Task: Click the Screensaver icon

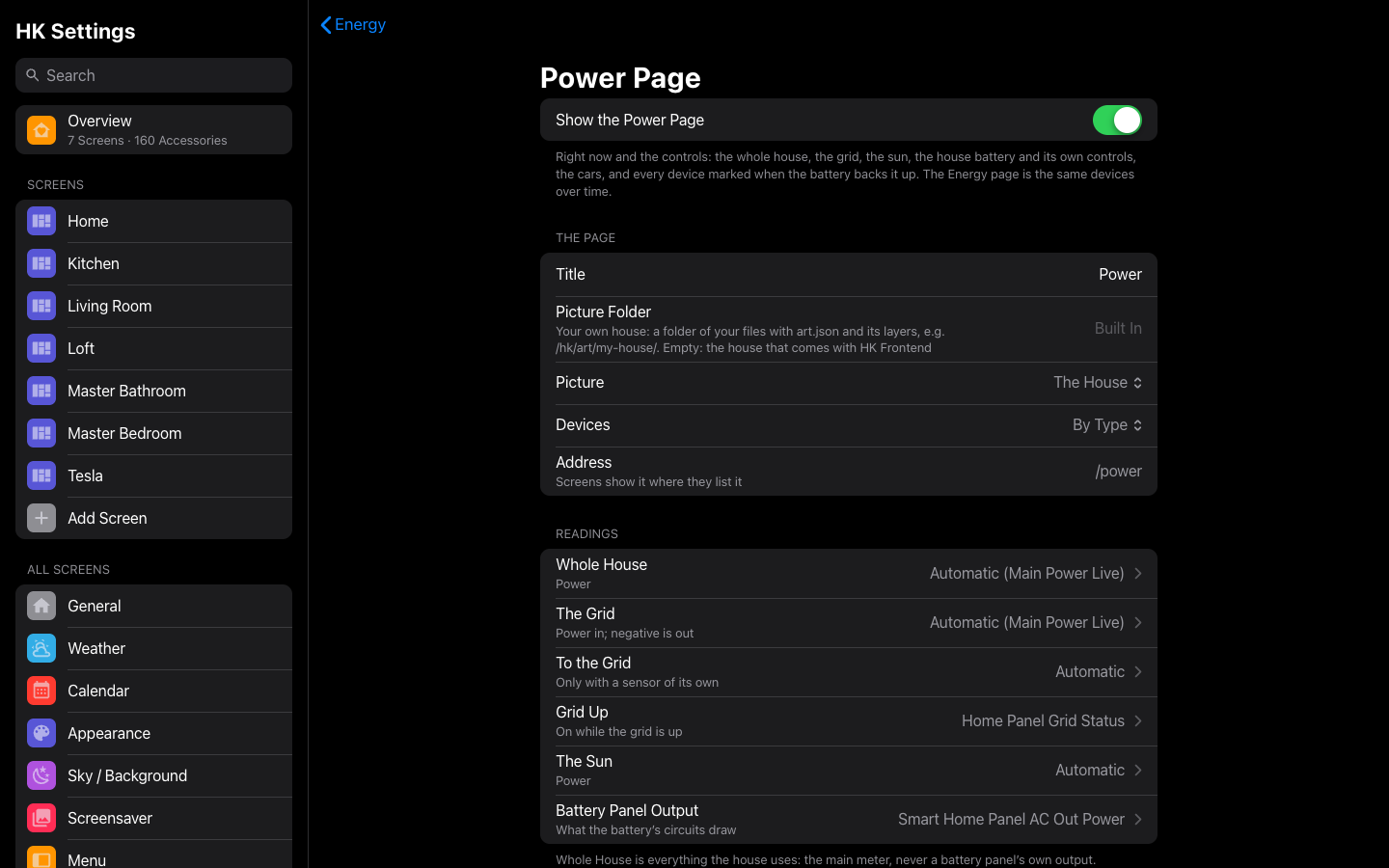Action: point(41,818)
